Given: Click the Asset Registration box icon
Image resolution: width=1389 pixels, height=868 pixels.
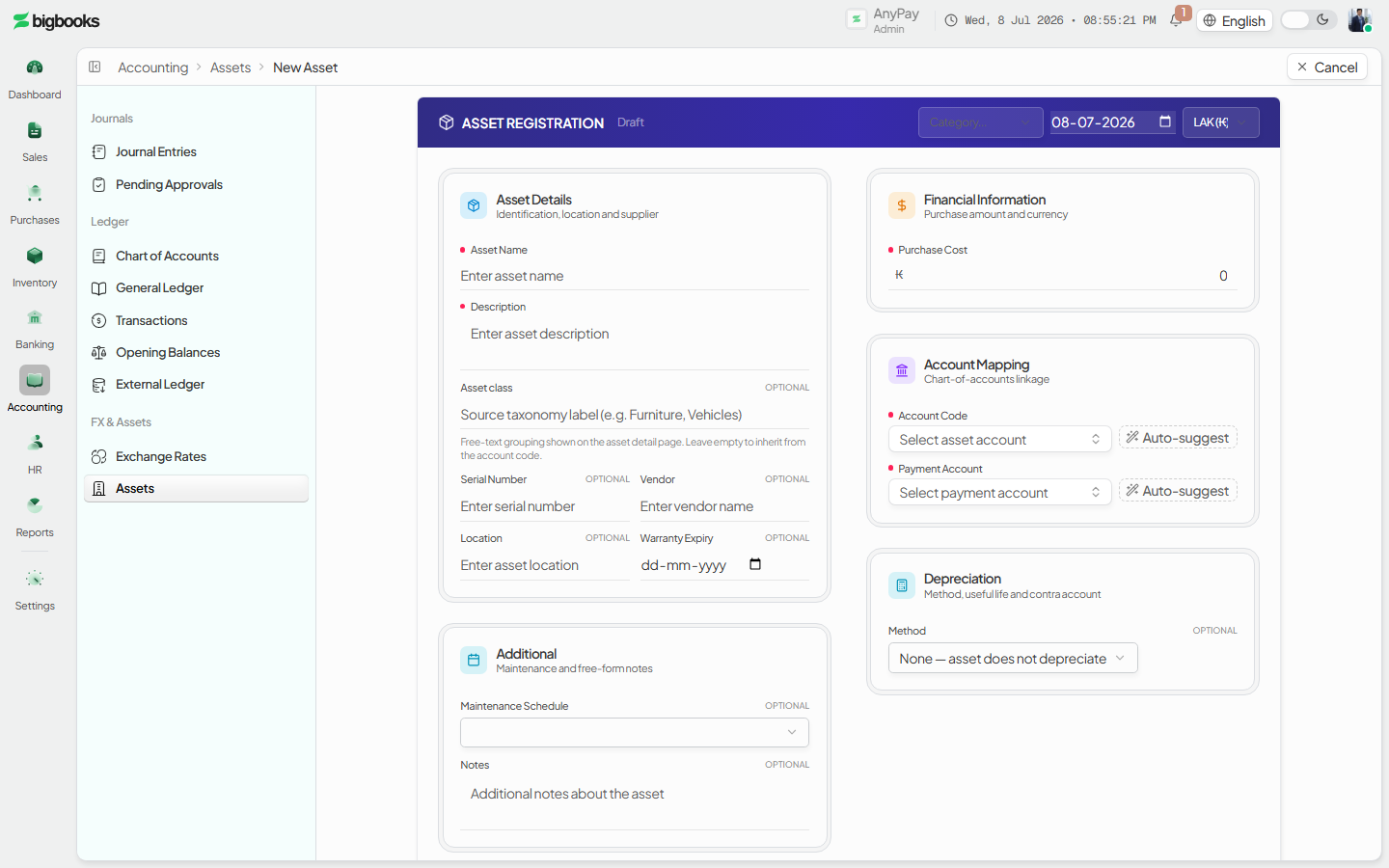Looking at the screenshot, I should coord(447,122).
